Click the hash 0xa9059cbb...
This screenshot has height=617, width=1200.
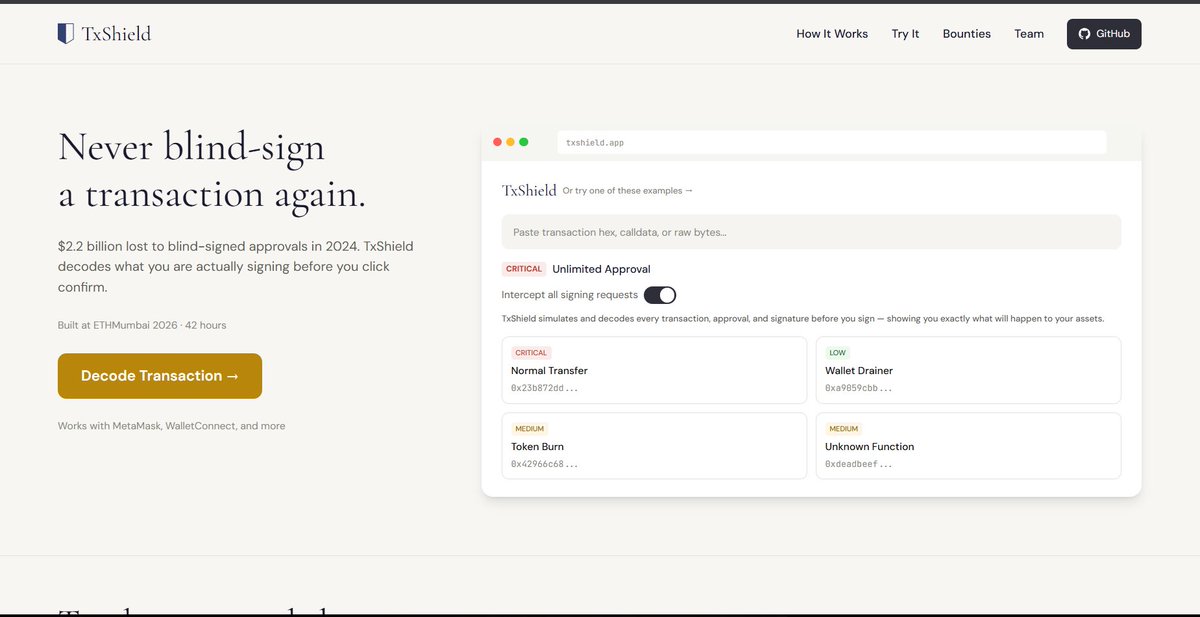coord(858,388)
